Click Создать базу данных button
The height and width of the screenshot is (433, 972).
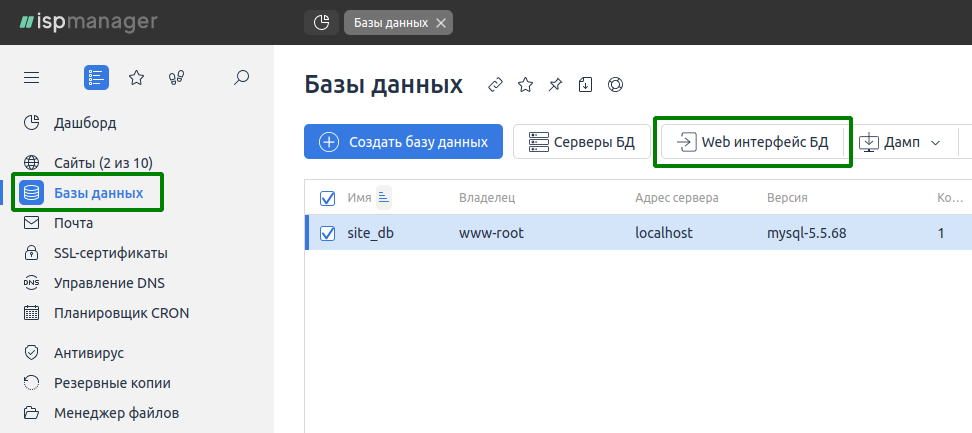click(404, 142)
